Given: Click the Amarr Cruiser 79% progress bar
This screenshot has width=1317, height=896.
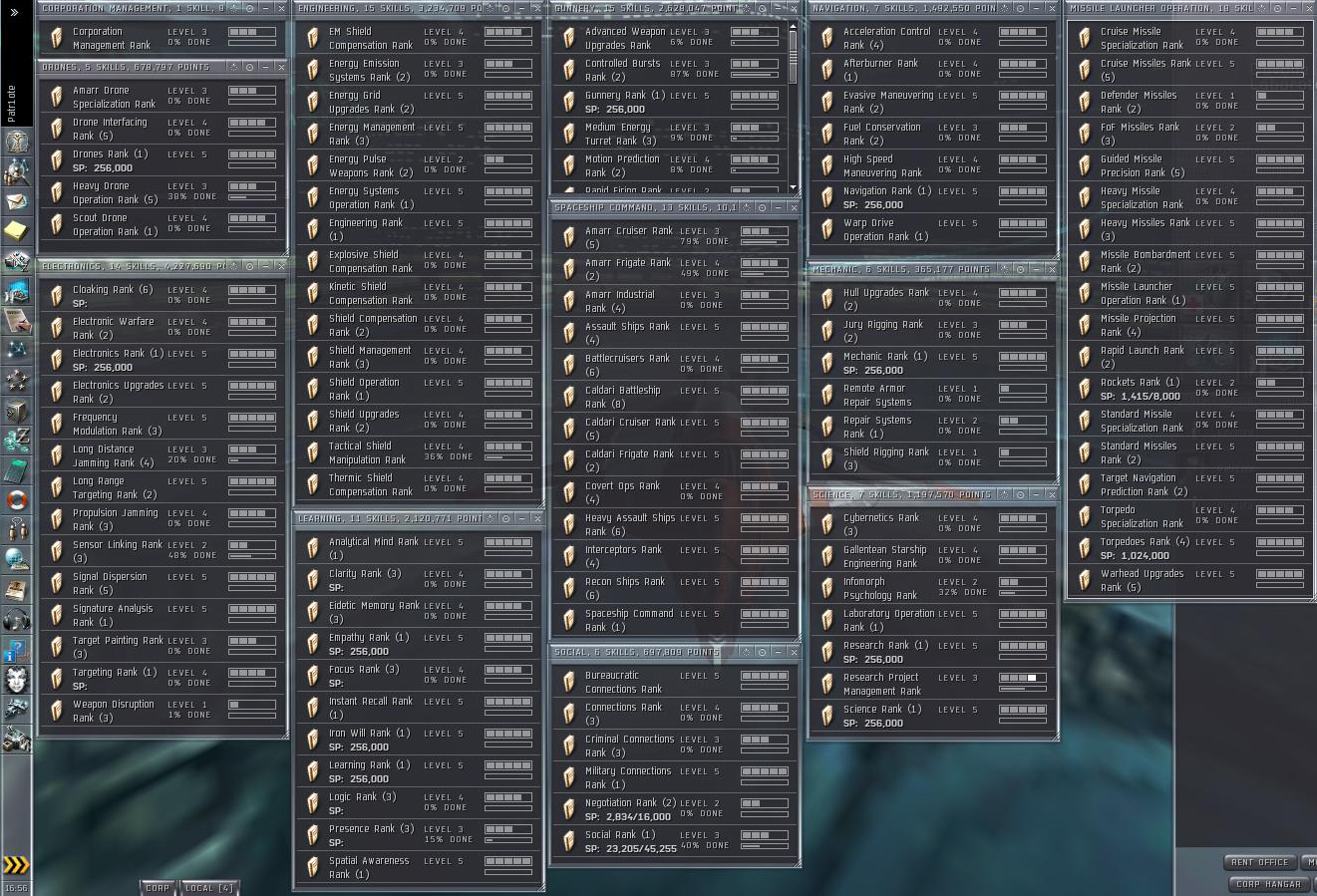Looking at the screenshot, I should [x=765, y=241].
